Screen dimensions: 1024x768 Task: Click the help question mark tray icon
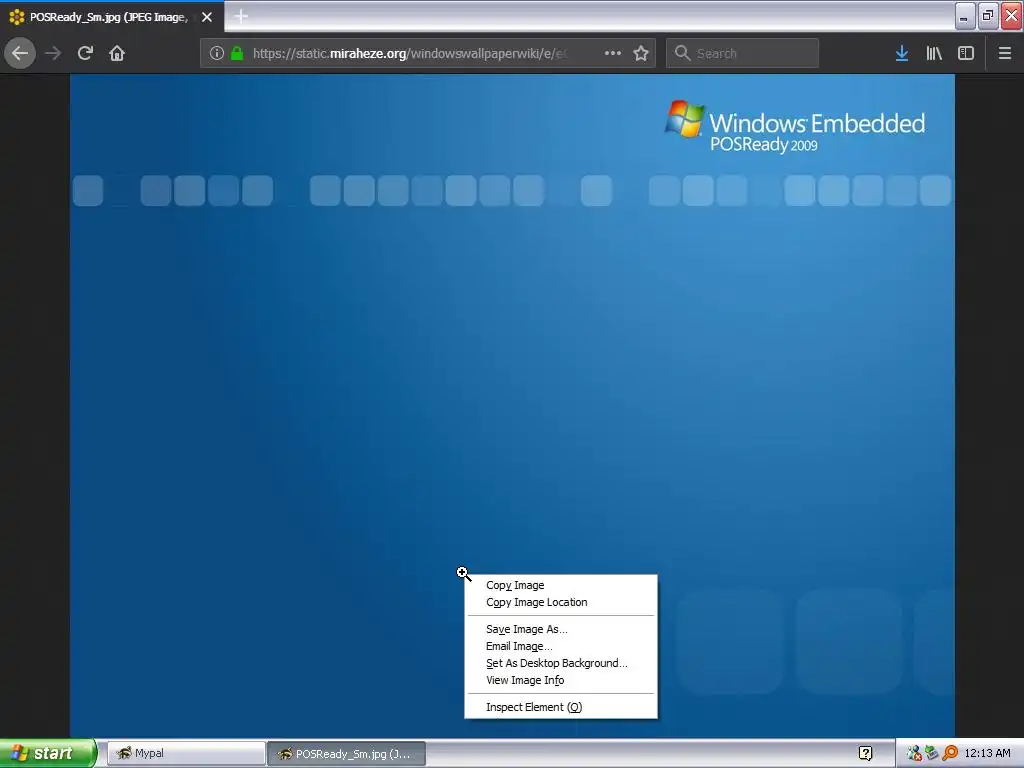(866, 754)
